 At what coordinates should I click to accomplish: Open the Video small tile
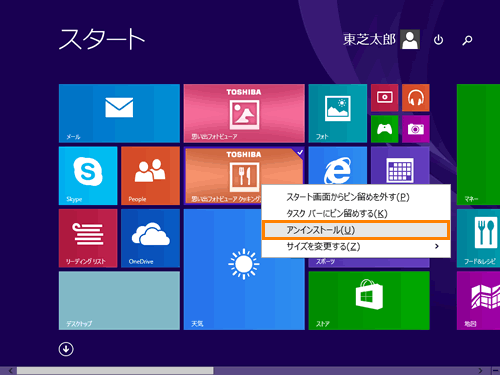(385, 98)
